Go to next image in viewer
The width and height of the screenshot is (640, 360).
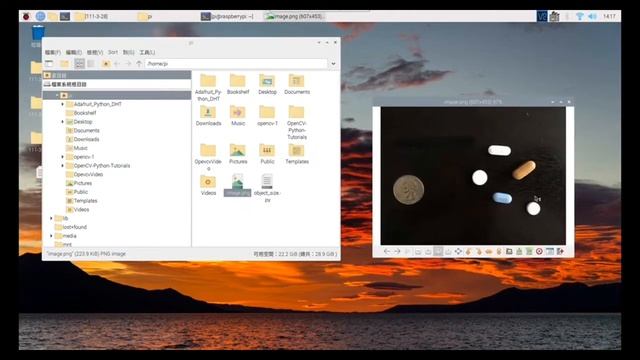pyautogui.click(x=397, y=251)
